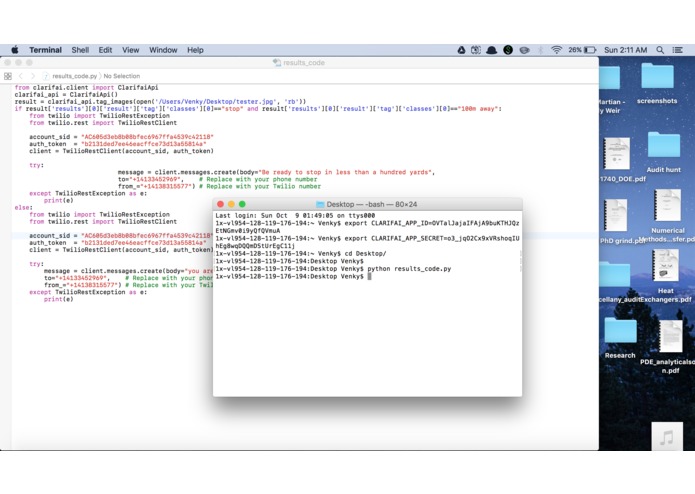Click the first auth_token assignment line
Viewport: 695px width, 494px height.
[x=118, y=144]
